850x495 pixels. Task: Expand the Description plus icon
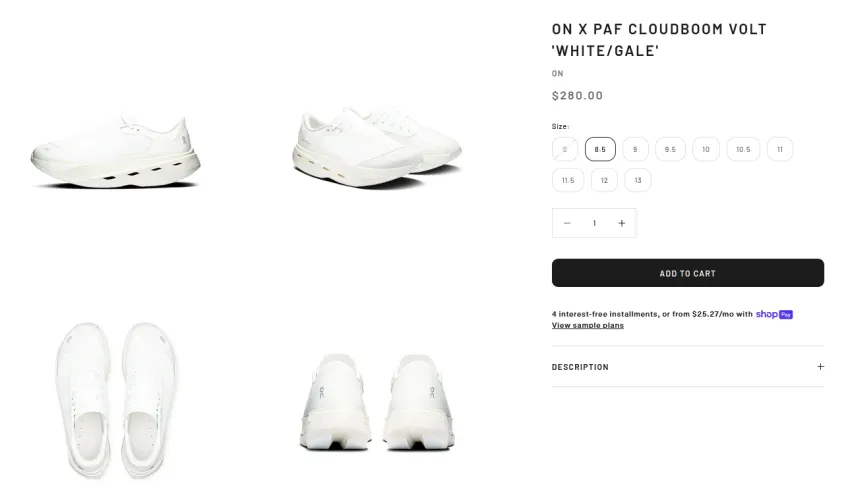tap(821, 367)
